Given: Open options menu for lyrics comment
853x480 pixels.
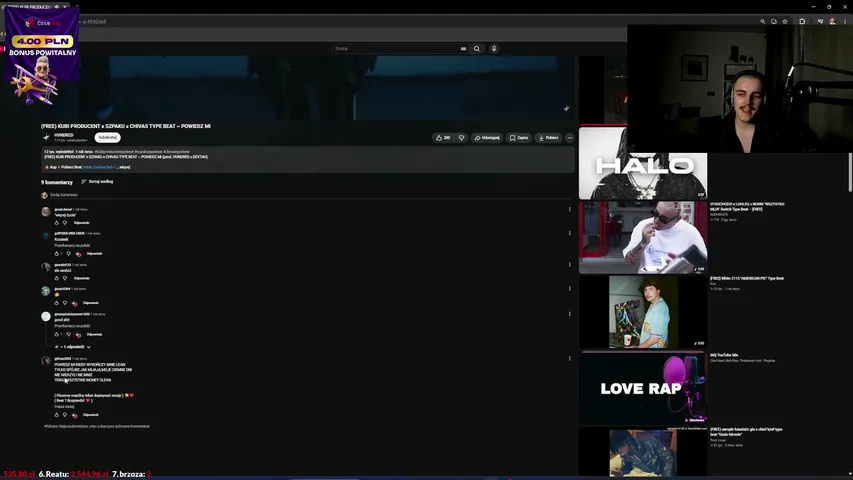Looking at the screenshot, I should click(570, 358).
